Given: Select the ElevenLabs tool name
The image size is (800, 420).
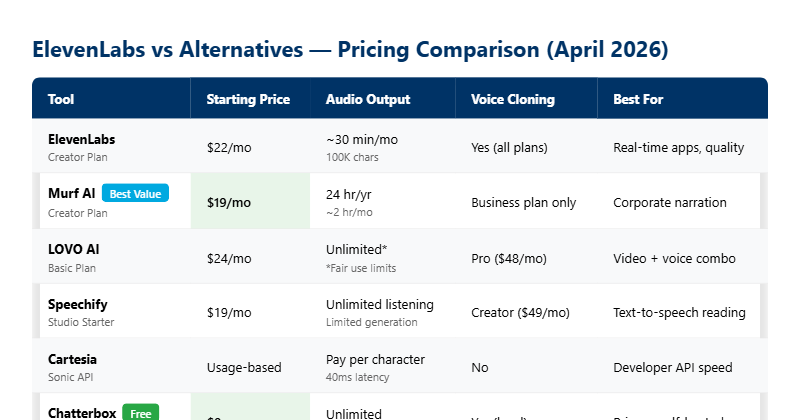Looking at the screenshot, I should pyautogui.click(x=82, y=139).
